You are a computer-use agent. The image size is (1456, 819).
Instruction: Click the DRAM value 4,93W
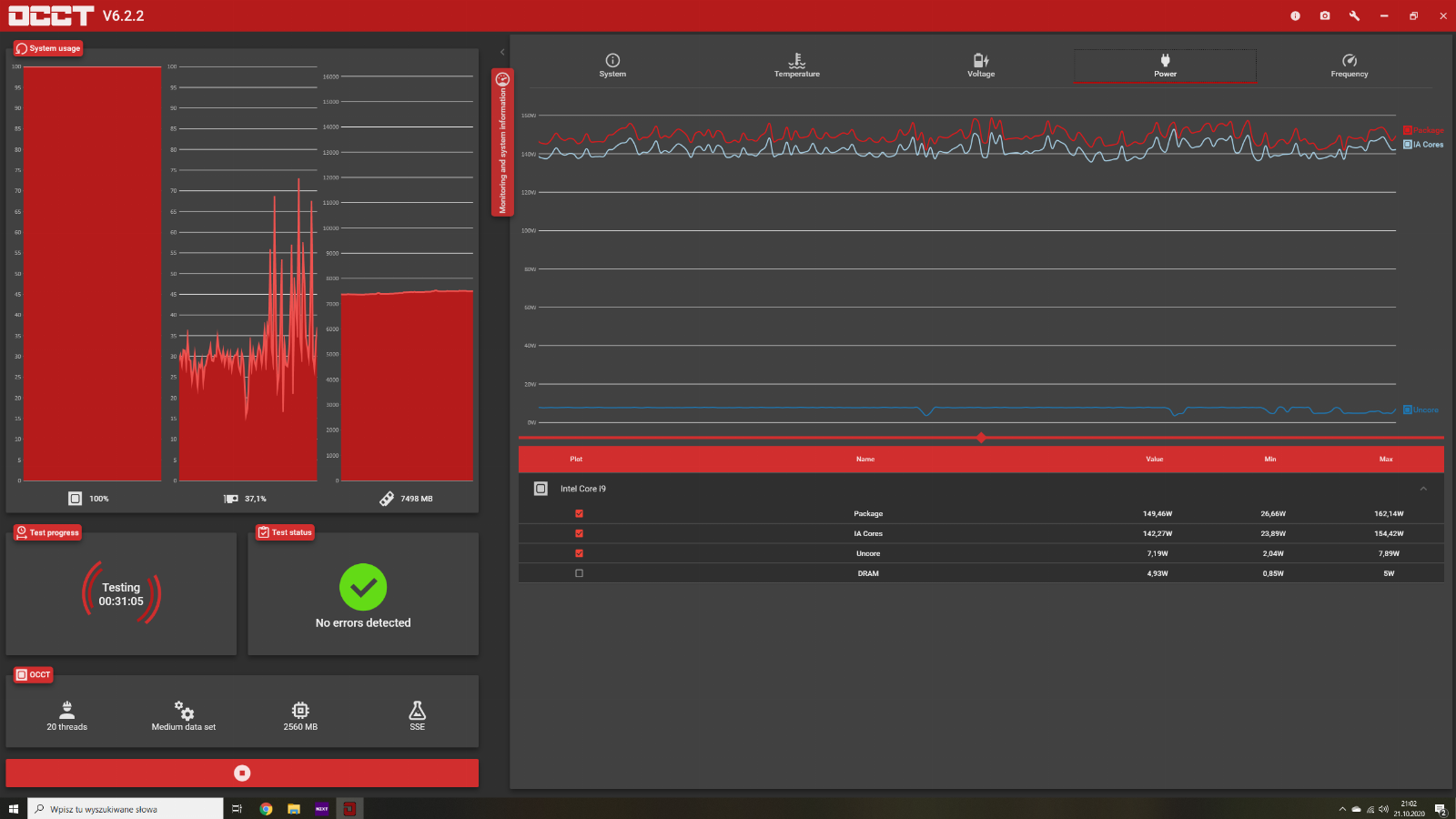click(1158, 574)
